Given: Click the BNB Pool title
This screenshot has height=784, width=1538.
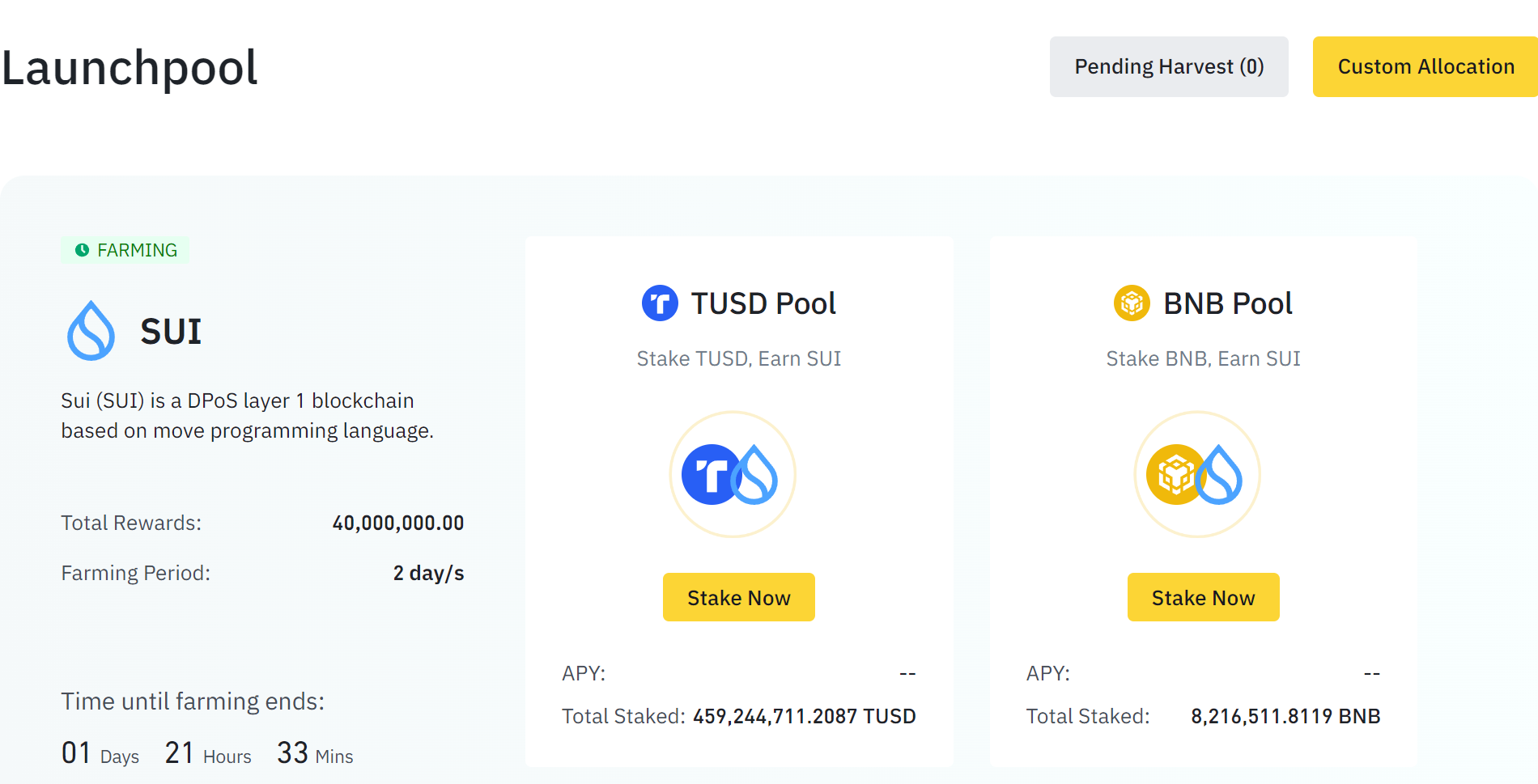Looking at the screenshot, I should click(x=1228, y=303).
